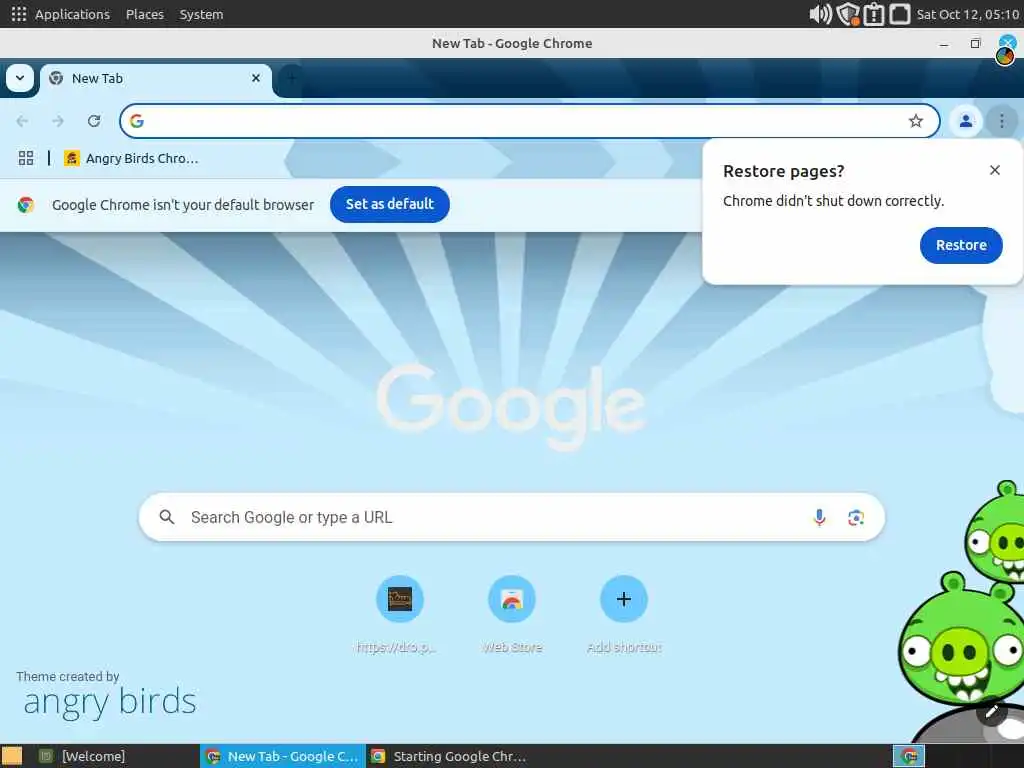Image resolution: width=1024 pixels, height=768 pixels.
Task: Open the Places menu
Action: pos(145,14)
